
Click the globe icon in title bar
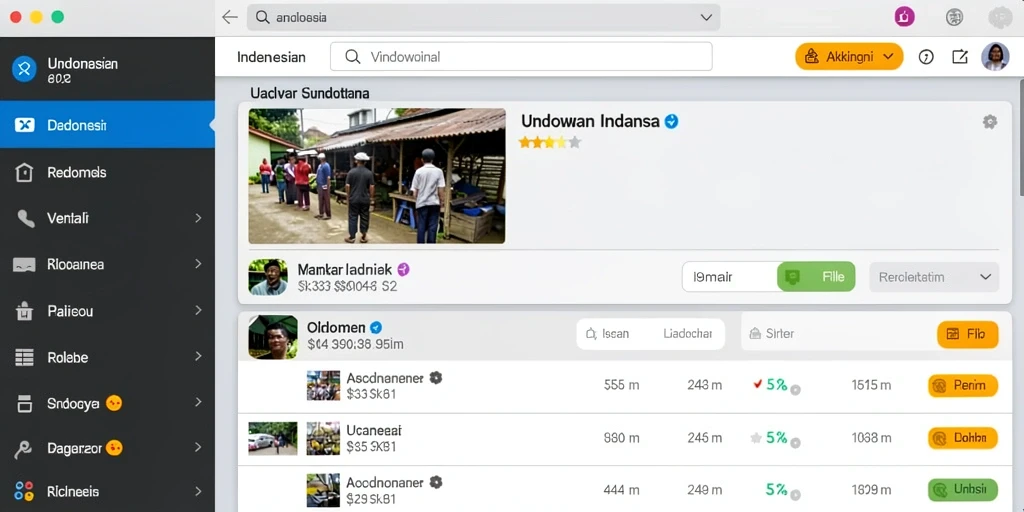click(x=954, y=18)
